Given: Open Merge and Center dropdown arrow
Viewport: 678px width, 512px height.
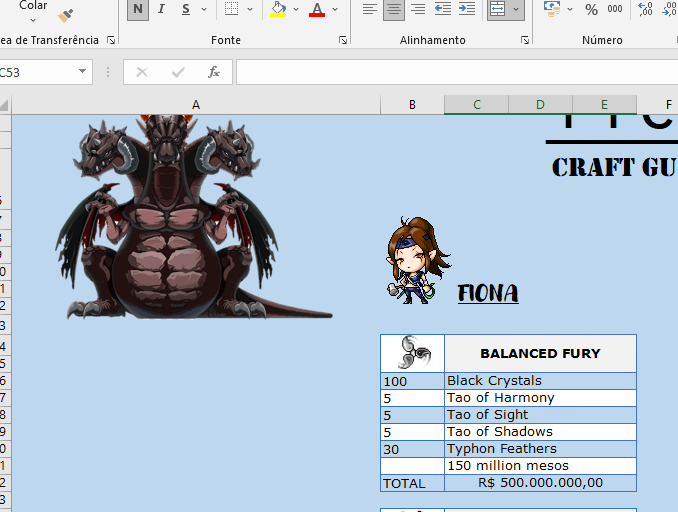Looking at the screenshot, I should 516,9.
